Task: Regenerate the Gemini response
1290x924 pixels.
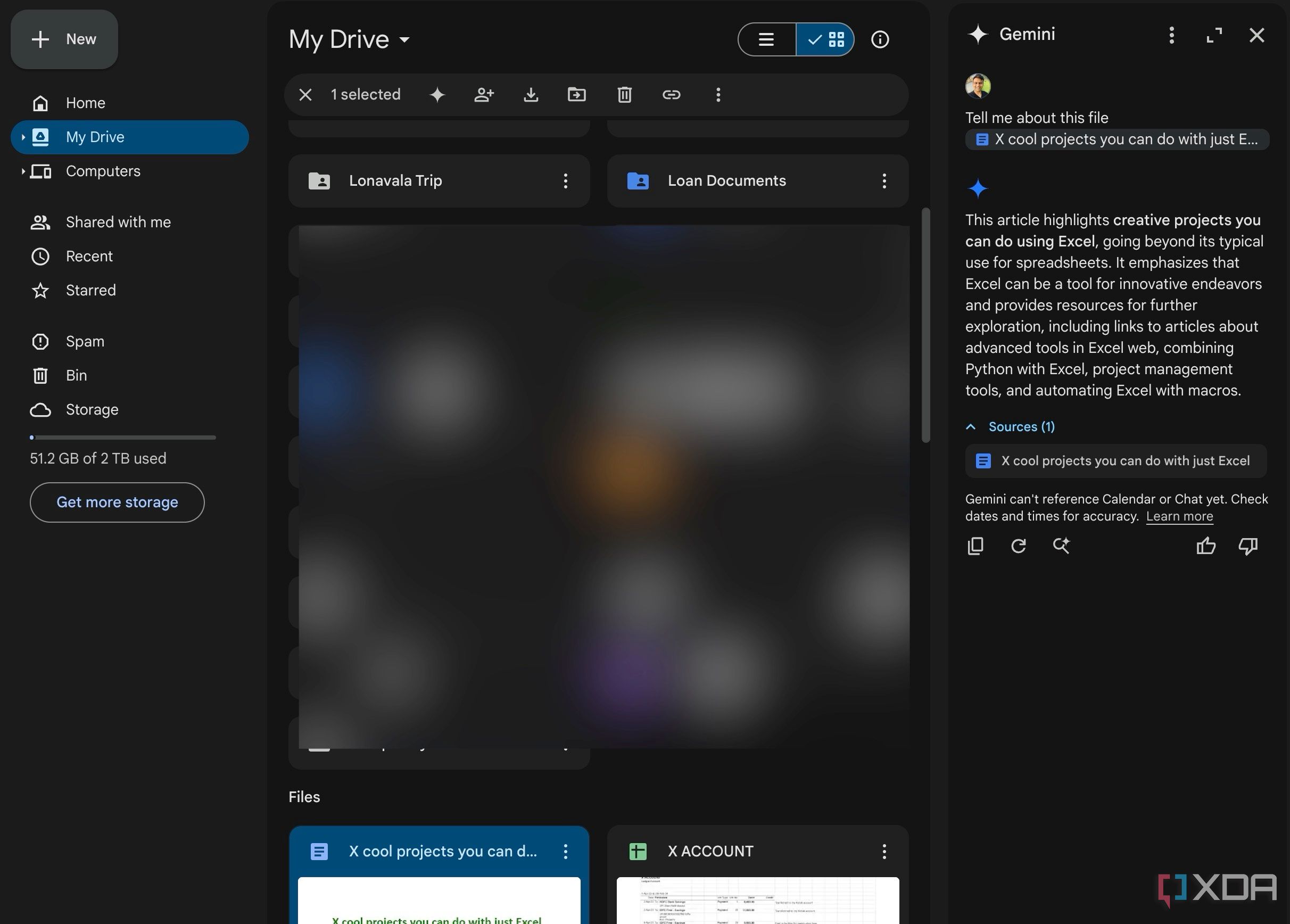Action: point(1018,546)
